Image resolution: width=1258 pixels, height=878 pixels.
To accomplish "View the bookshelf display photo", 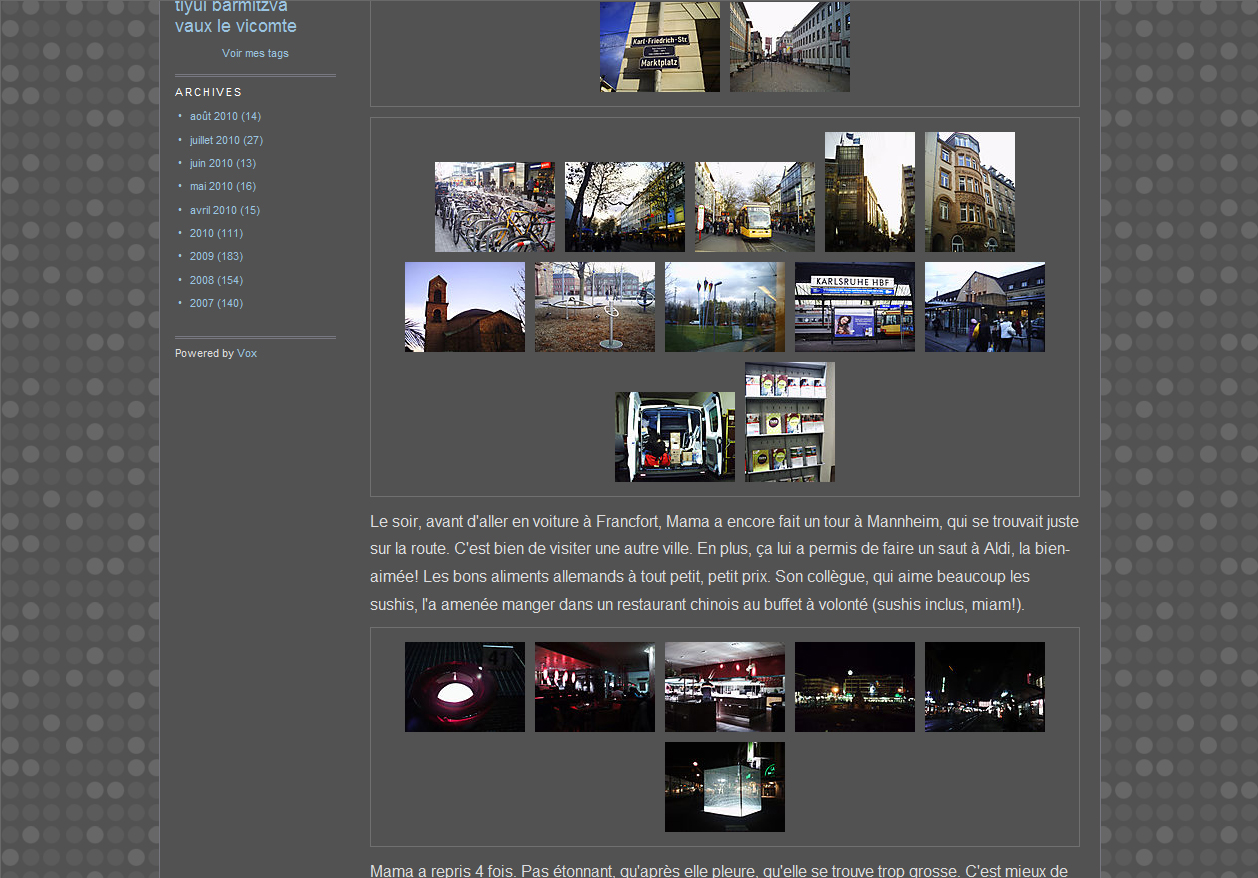I will pyautogui.click(x=789, y=422).
